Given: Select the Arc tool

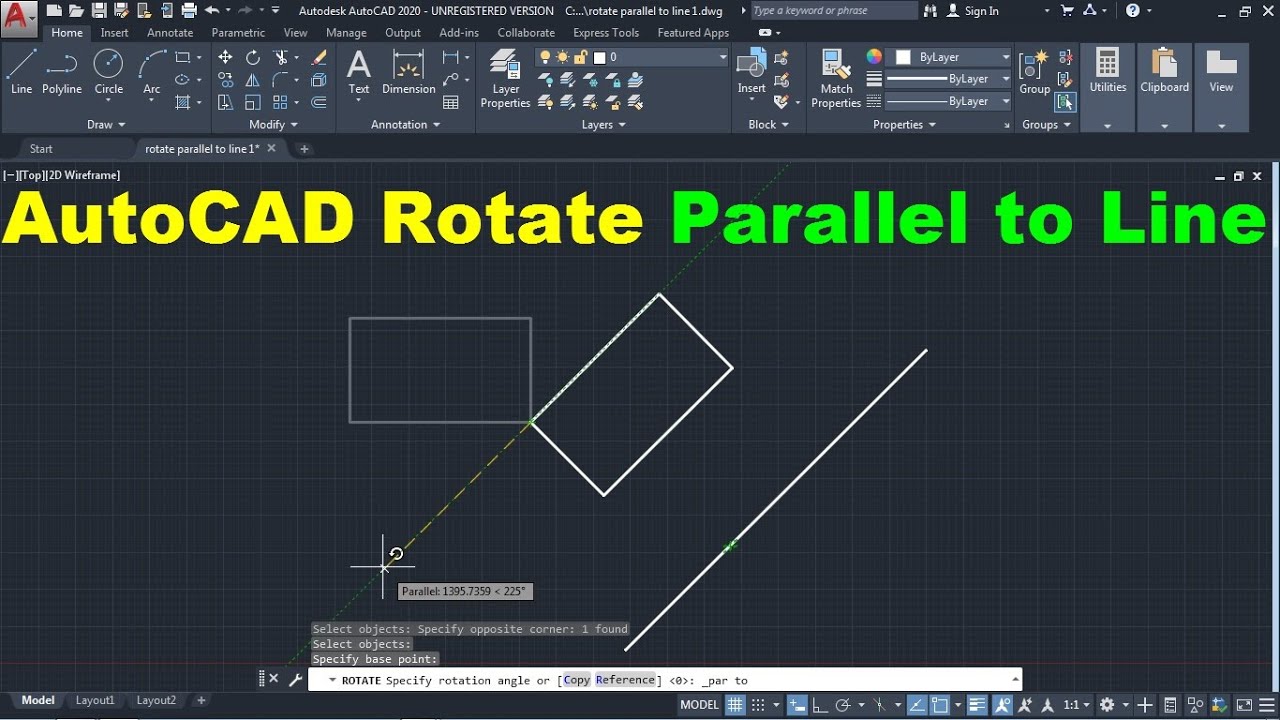Looking at the screenshot, I should pyautogui.click(x=151, y=72).
